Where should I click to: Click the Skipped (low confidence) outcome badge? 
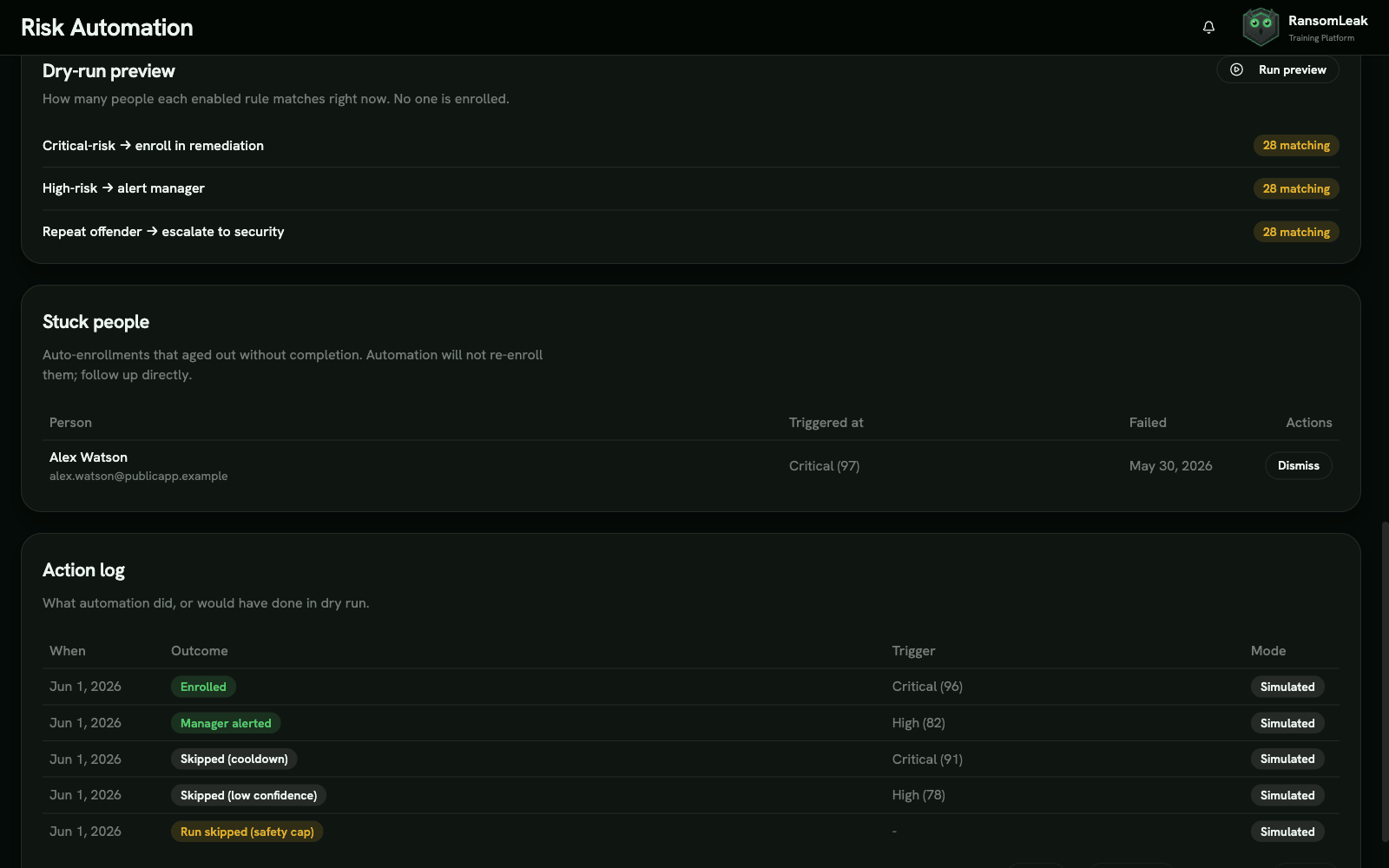(x=249, y=795)
